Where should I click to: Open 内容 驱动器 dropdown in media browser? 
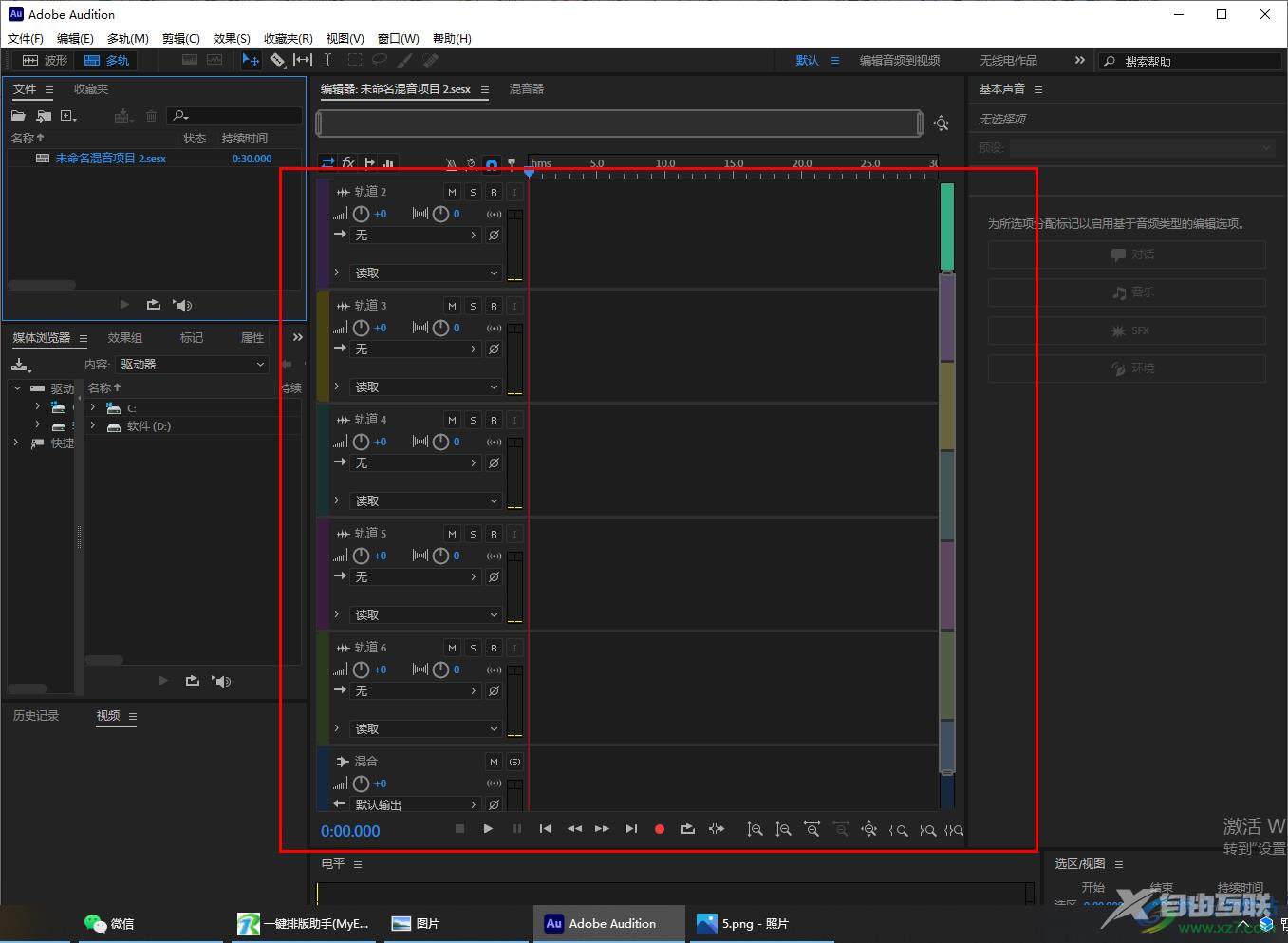coord(193,365)
